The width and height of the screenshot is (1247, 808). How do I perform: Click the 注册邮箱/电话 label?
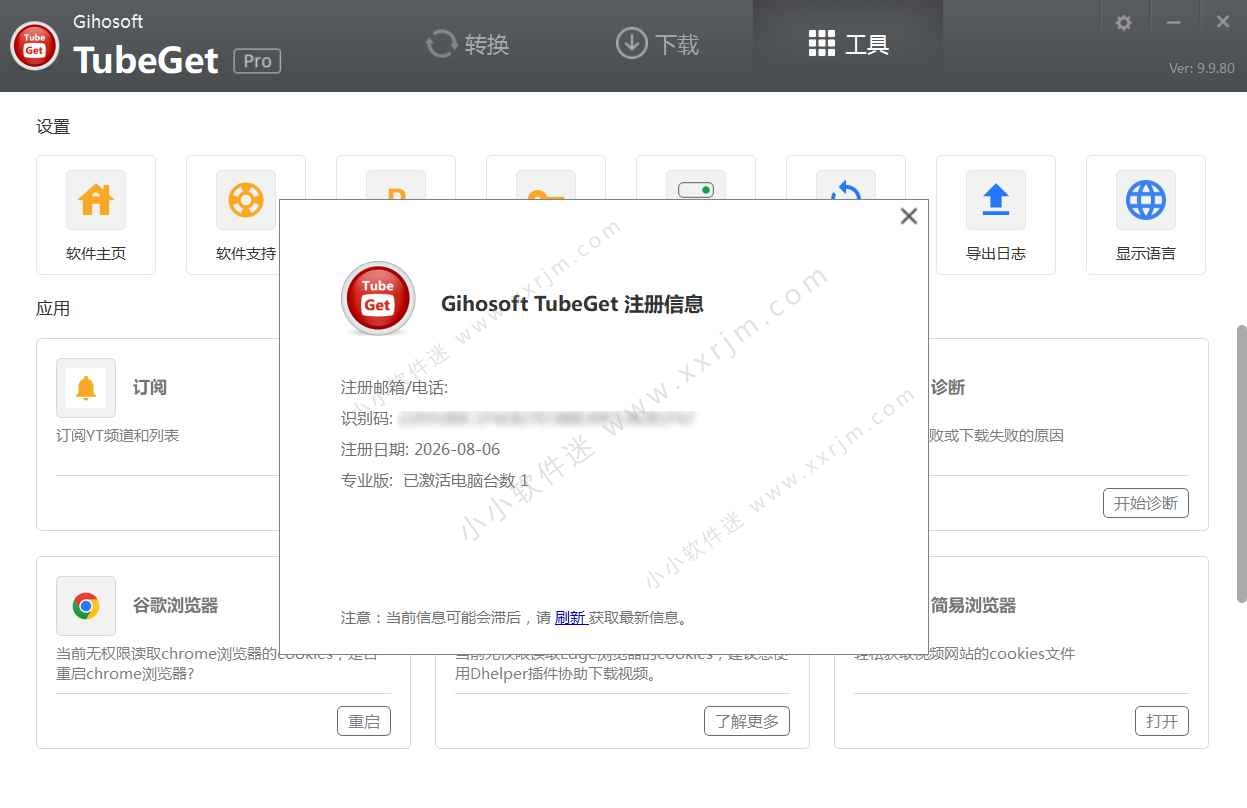pos(394,387)
